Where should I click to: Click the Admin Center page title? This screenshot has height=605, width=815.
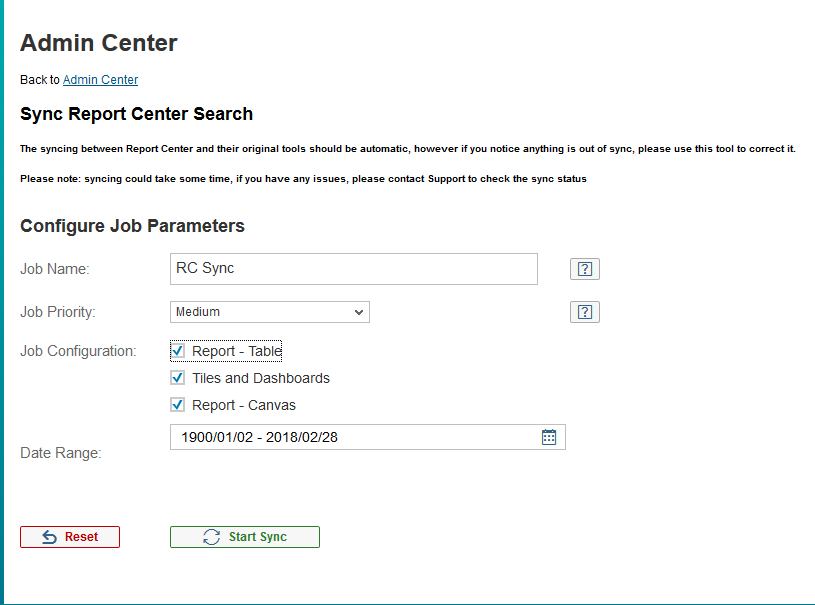pyautogui.click(x=99, y=43)
